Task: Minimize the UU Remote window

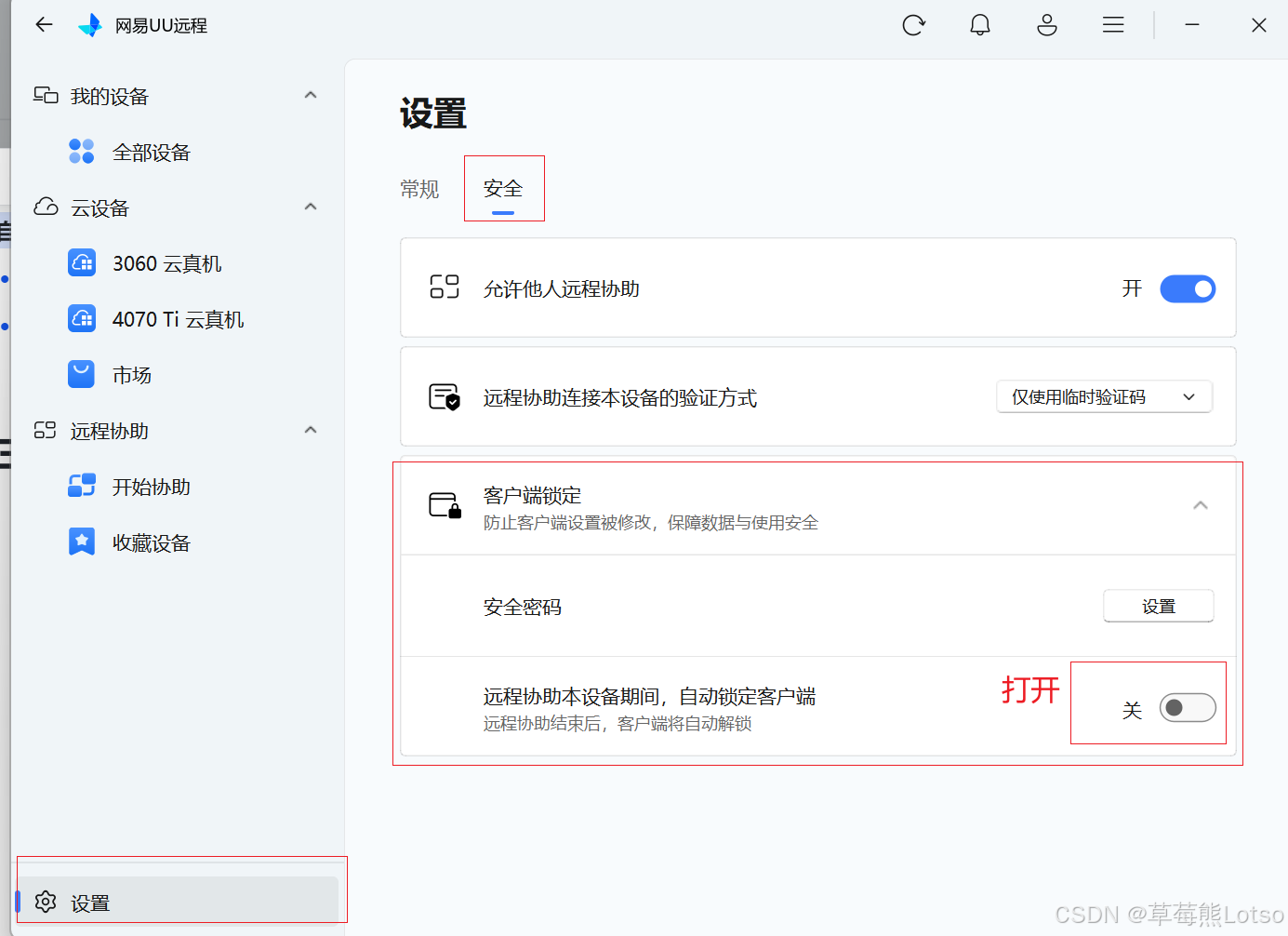Action: [x=1192, y=25]
